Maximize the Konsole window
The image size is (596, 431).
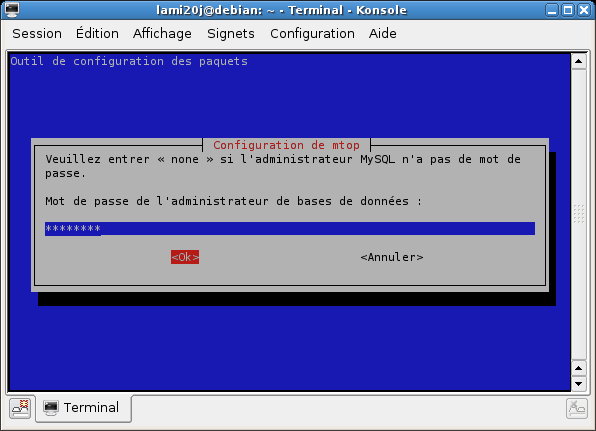click(x=568, y=10)
